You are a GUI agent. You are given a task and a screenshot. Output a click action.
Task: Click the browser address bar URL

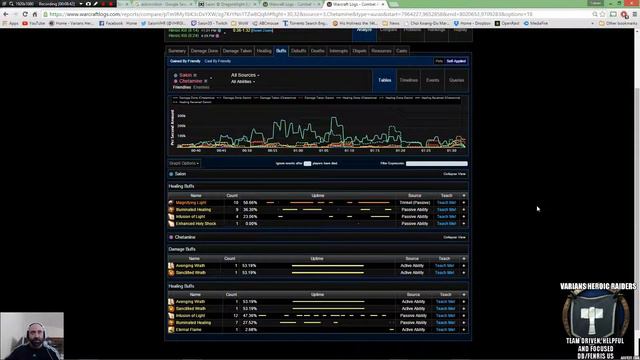[291, 14]
